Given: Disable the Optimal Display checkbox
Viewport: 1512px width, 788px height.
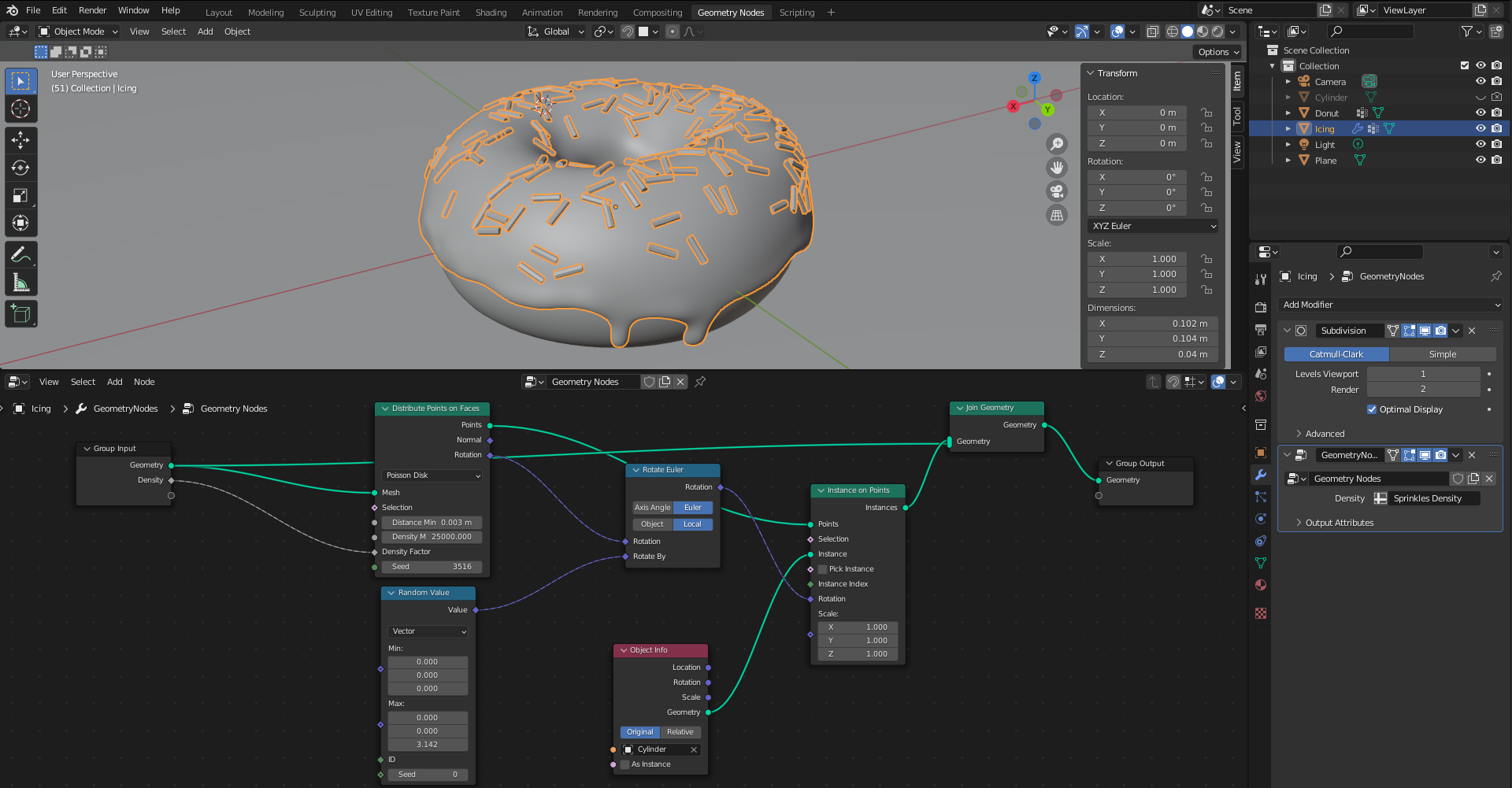Looking at the screenshot, I should coord(1372,409).
